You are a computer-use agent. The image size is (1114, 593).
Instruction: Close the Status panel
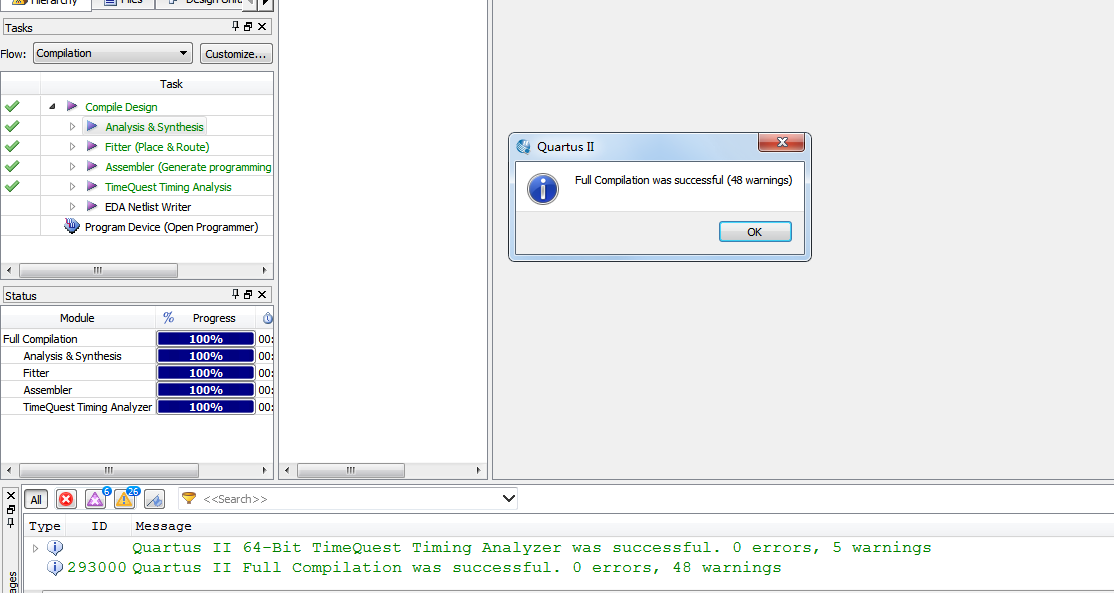262,295
